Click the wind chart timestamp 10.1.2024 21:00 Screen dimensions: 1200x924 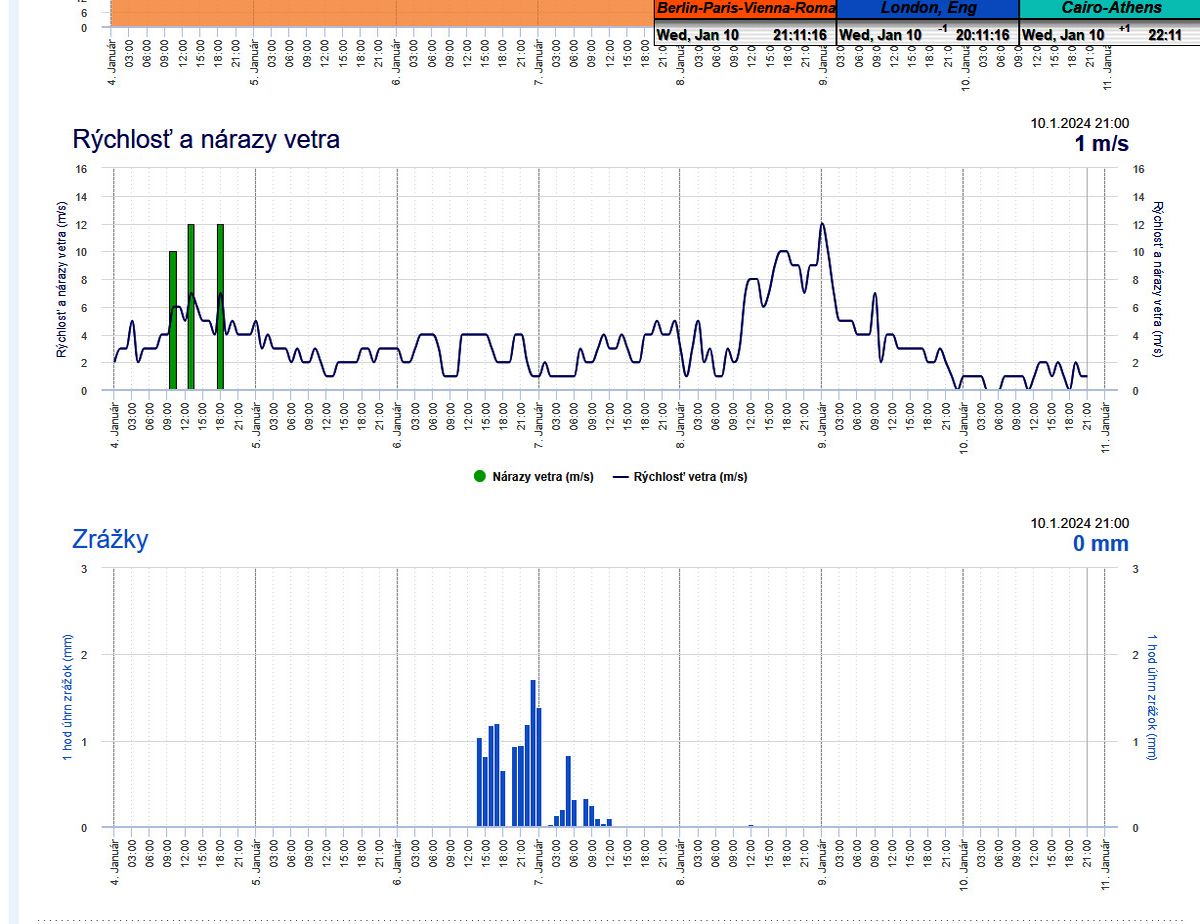point(1080,123)
